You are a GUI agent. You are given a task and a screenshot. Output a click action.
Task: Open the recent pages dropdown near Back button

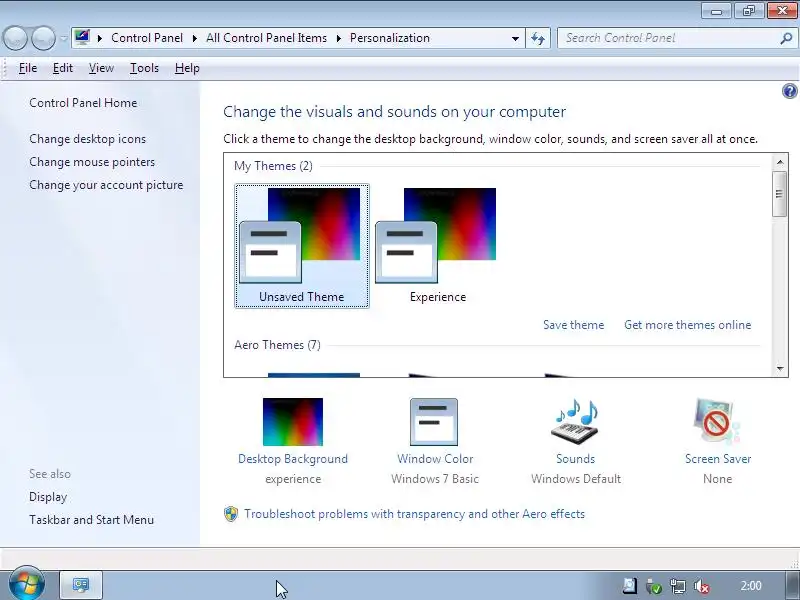click(63, 38)
